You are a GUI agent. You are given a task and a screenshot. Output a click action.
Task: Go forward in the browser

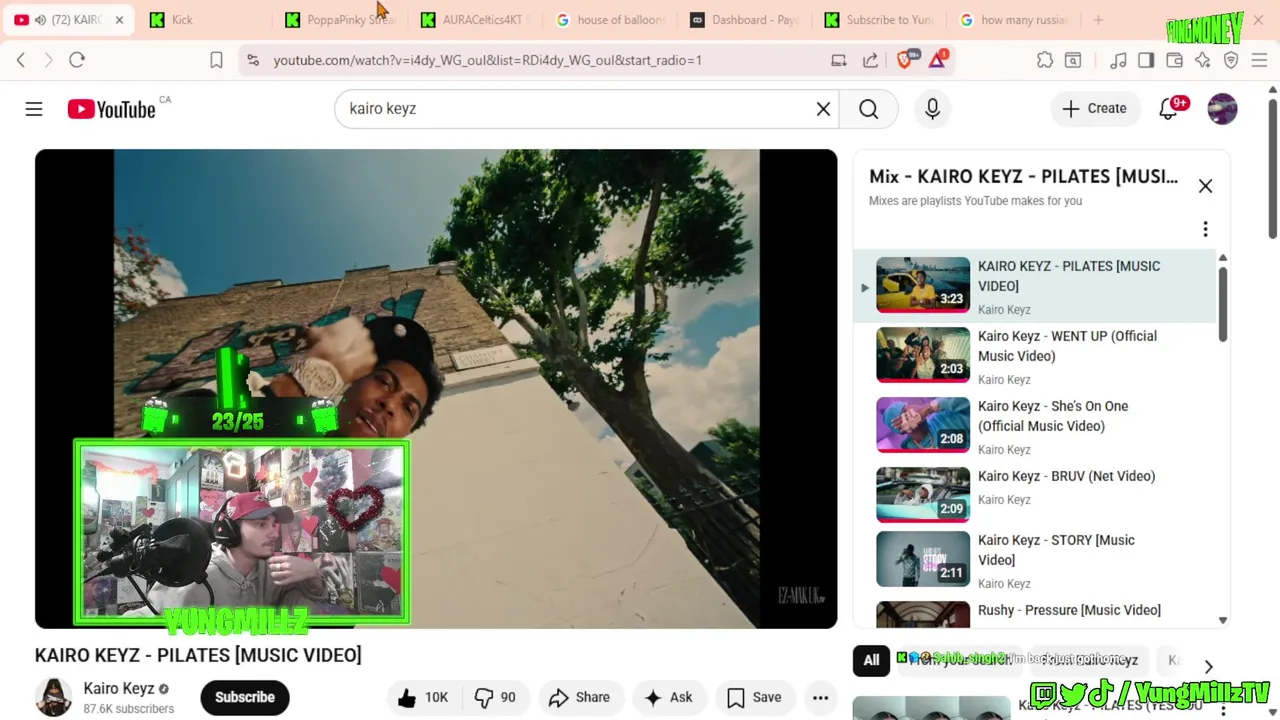(x=48, y=60)
